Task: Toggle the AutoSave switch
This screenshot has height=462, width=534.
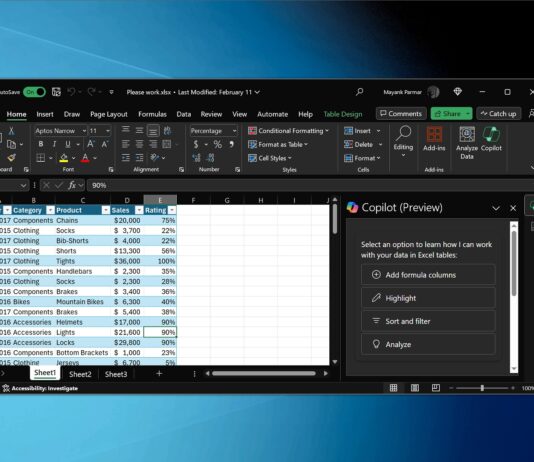Action: pyautogui.click(x=34, y=92)
